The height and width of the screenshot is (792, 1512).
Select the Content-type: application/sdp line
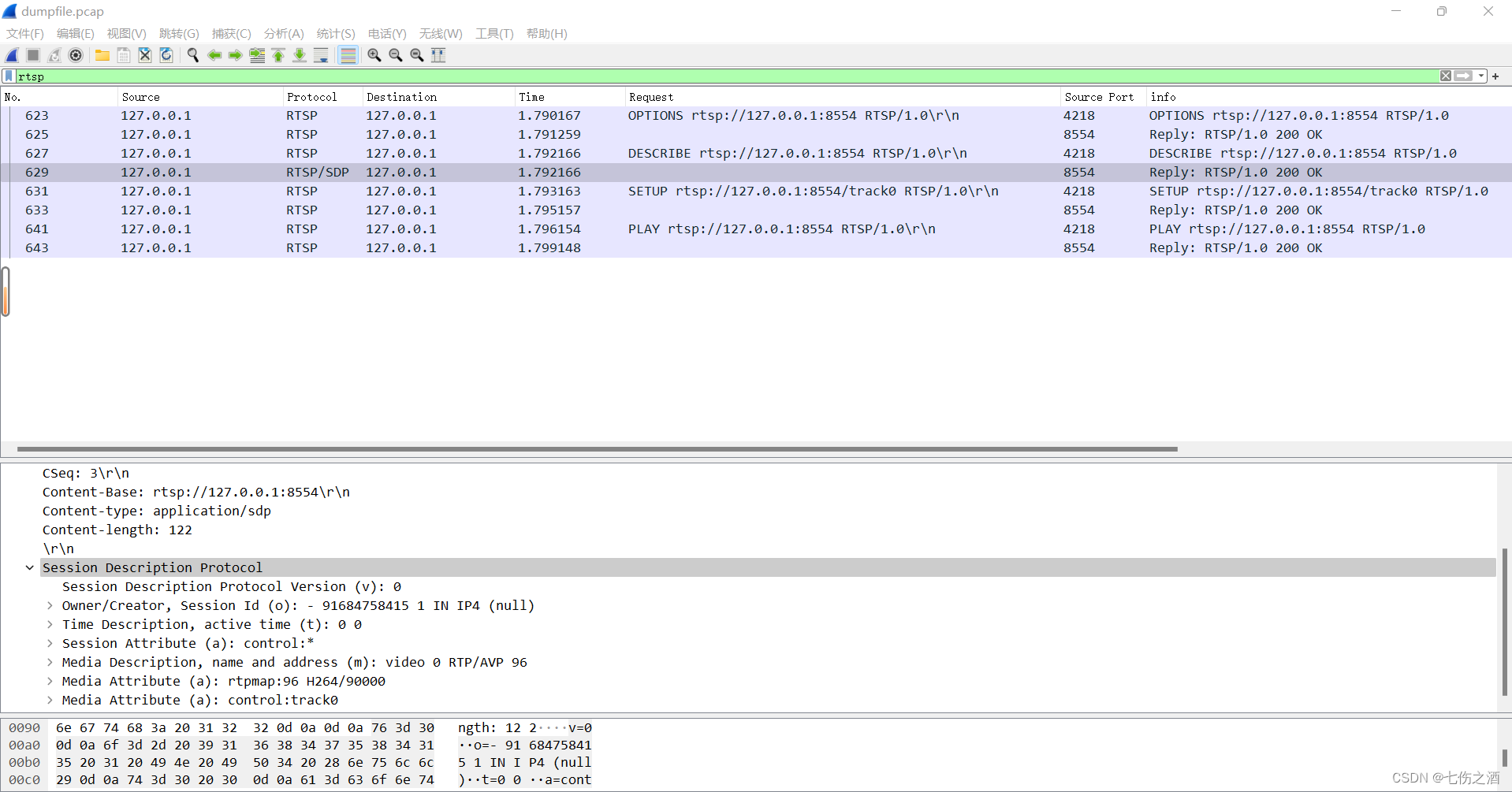point(157,511)
